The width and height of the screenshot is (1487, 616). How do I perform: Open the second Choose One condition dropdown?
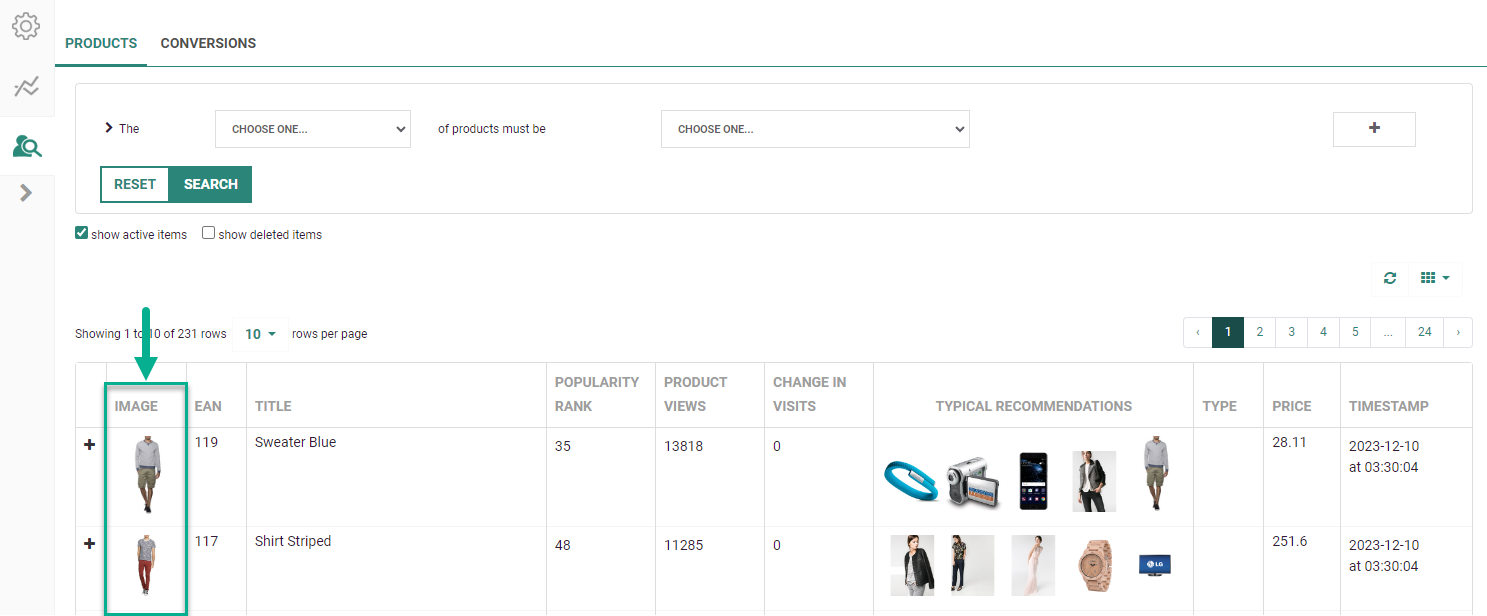click(815, 129)
